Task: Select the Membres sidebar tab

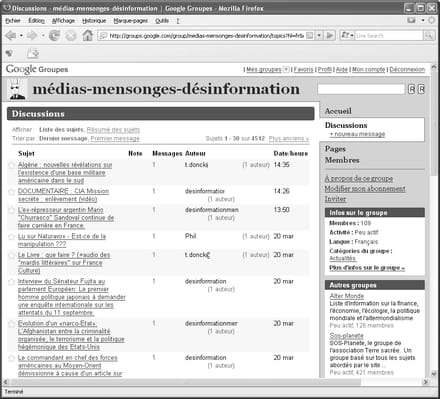Action: tap(342, 160)
